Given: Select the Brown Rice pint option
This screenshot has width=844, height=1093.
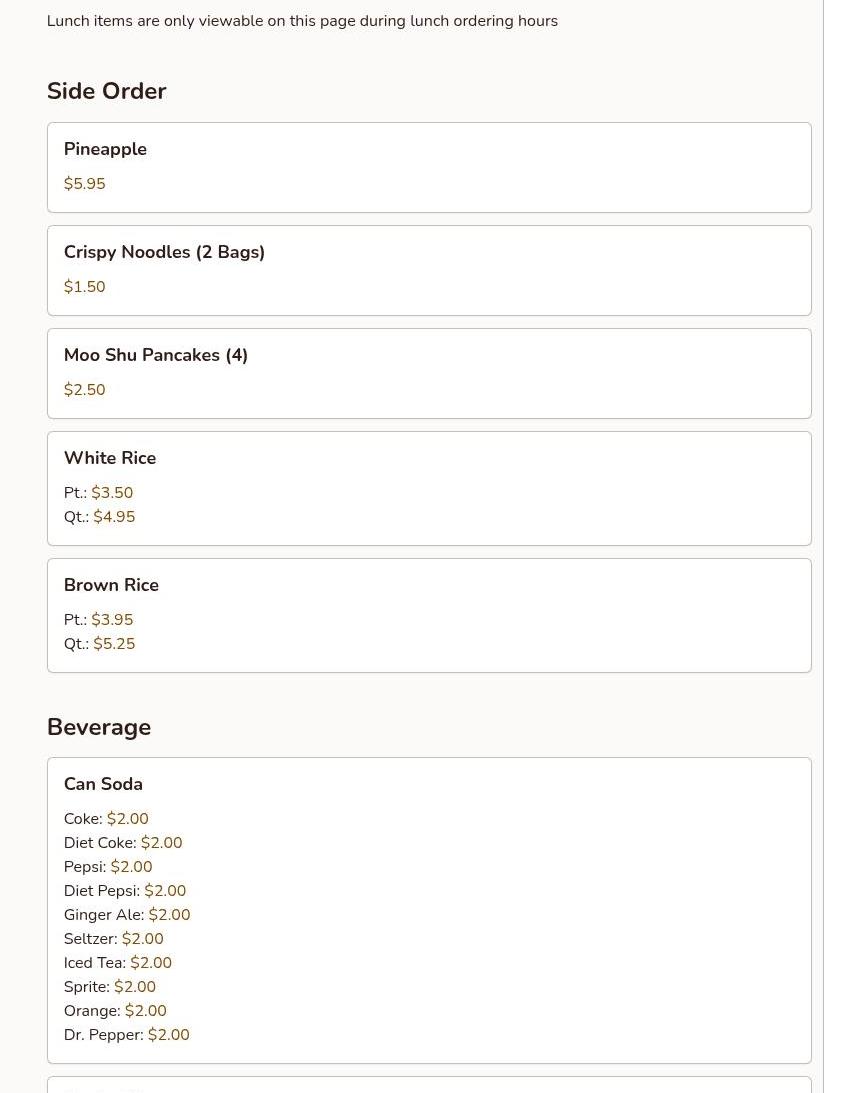Looking at the screenshot, I should (98, 620).
